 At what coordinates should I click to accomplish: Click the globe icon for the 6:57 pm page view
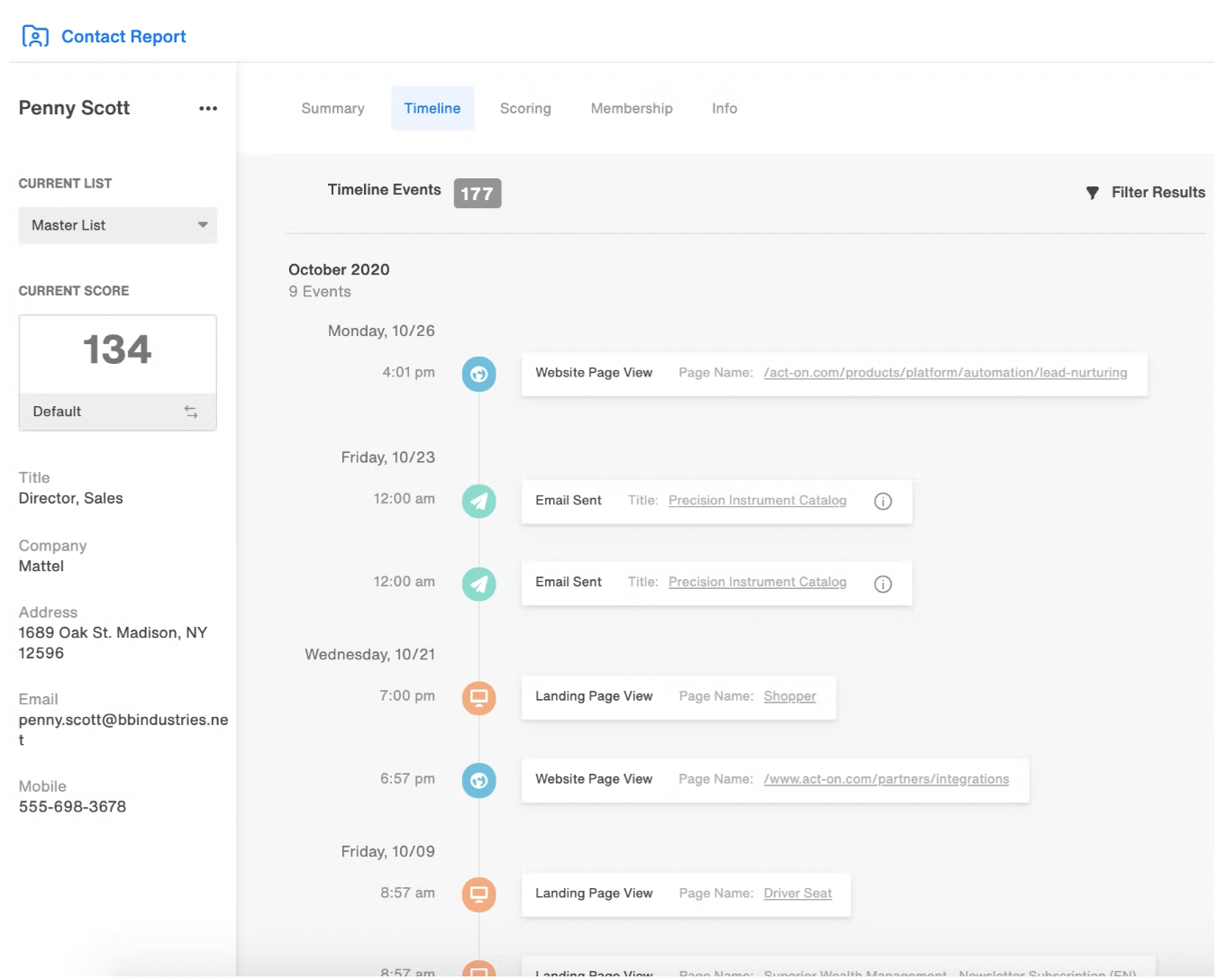(478, 780)
